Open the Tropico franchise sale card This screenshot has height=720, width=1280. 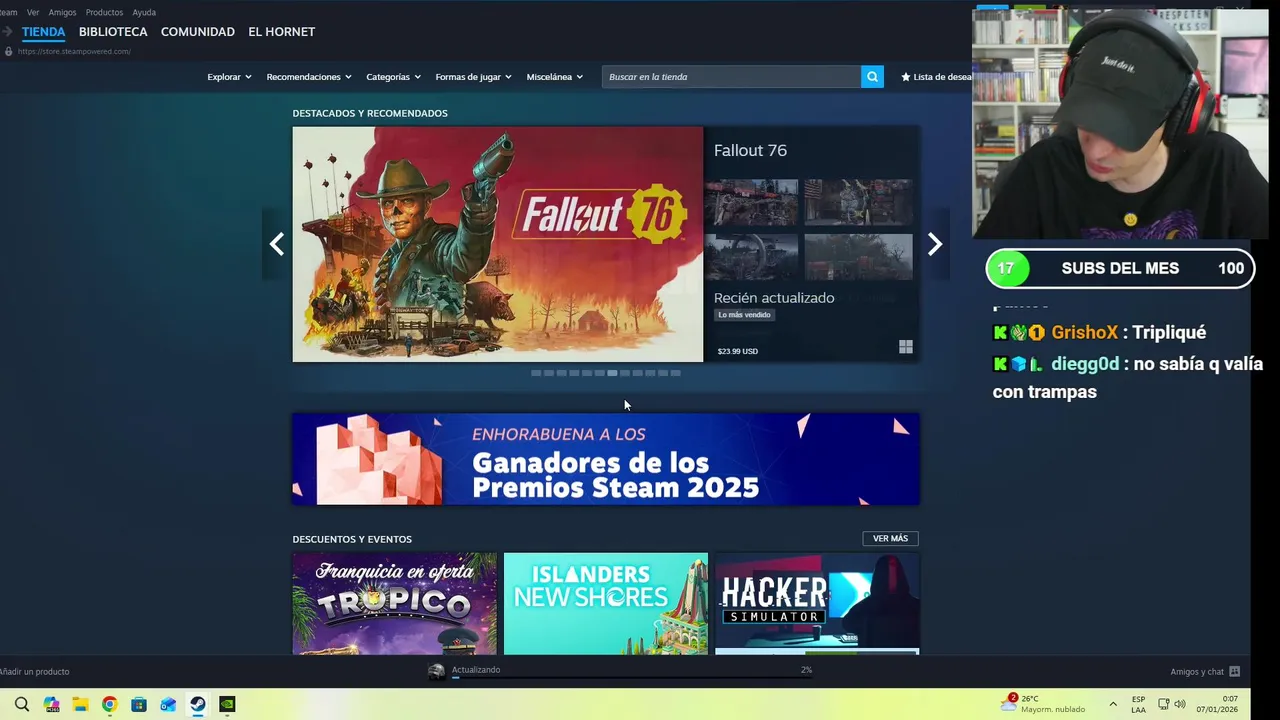coord(394,604)
